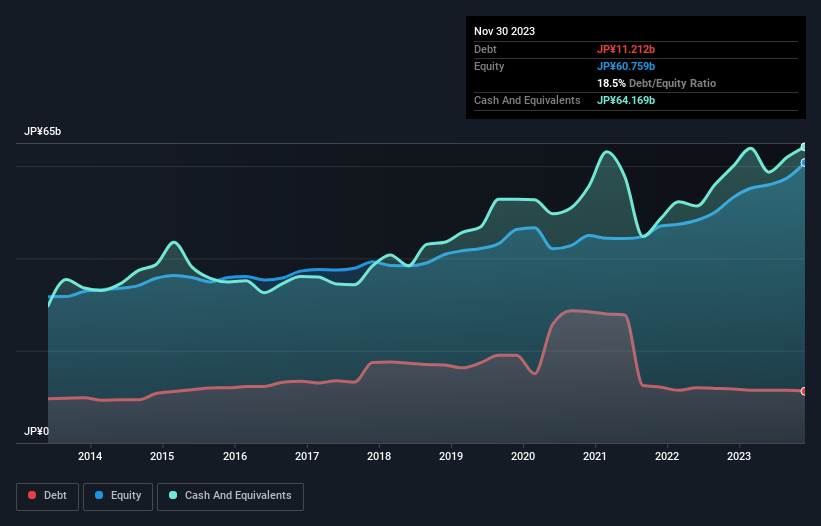The image size is (821, 526).
Task: Click the JP¥64.169b cash value
Action: (x=626, y=100)
